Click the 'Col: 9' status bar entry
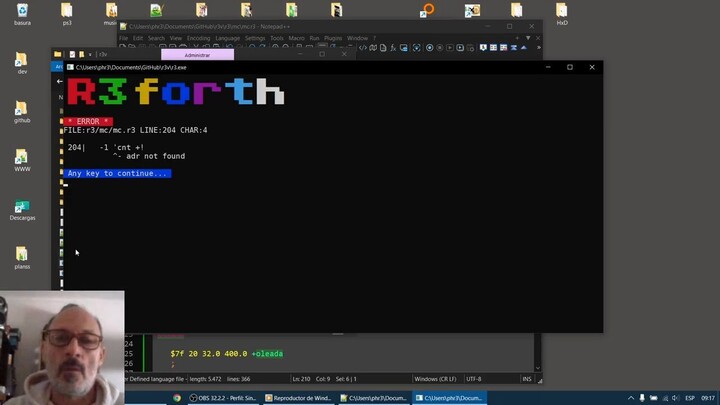The image size is (720, 405). 323,379
